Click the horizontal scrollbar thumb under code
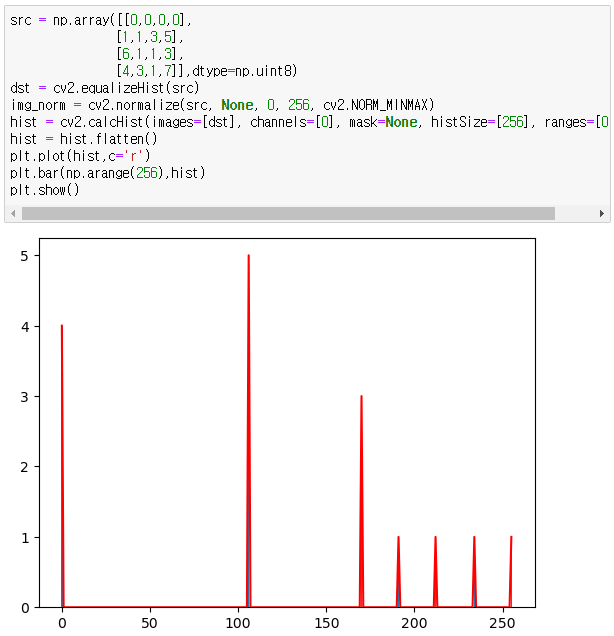Screen dimensions: 614x636 coord(288,213)
